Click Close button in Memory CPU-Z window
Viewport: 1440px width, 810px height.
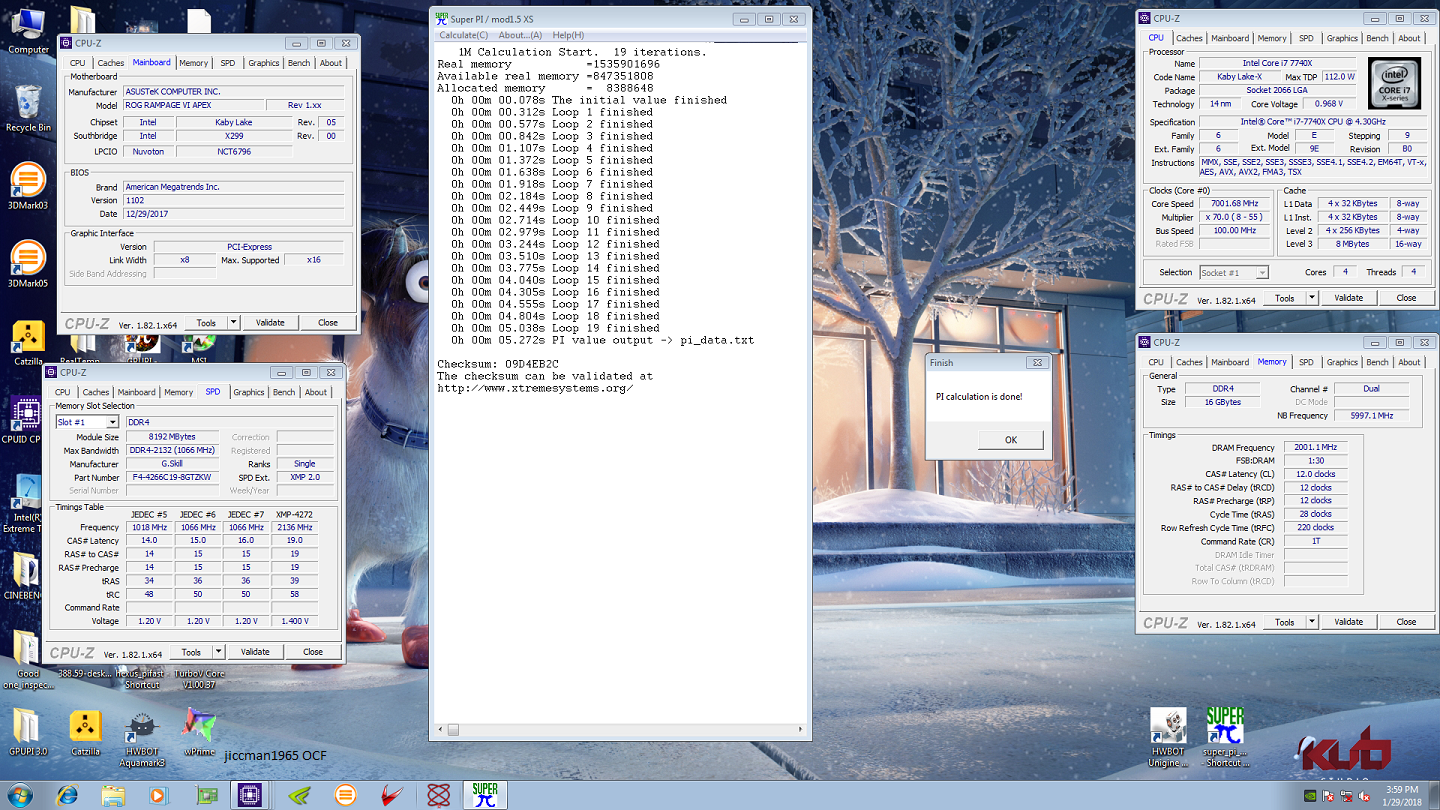coord(1406,622)
